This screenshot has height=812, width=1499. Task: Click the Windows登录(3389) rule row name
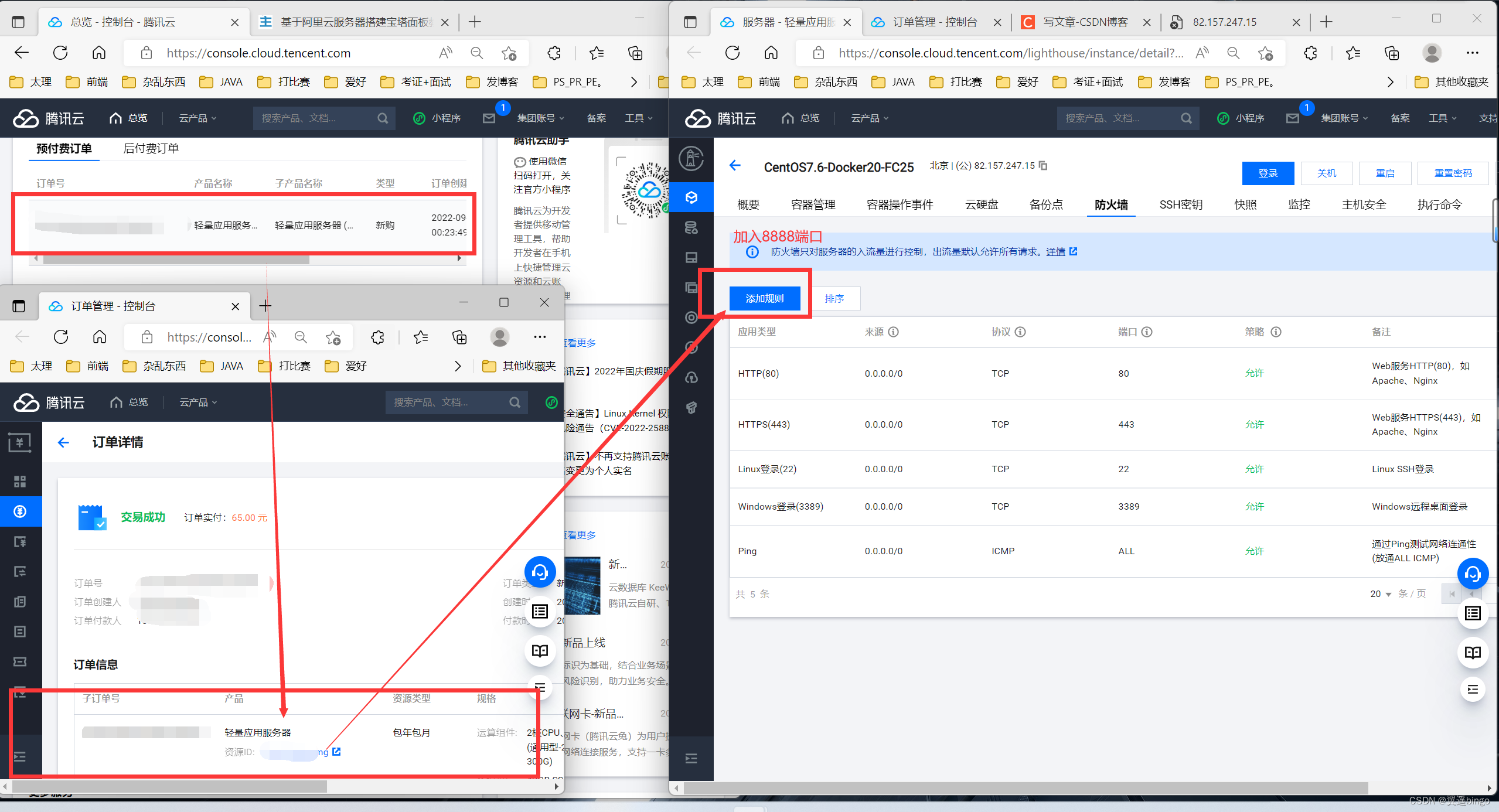click(x=781, y=507)
